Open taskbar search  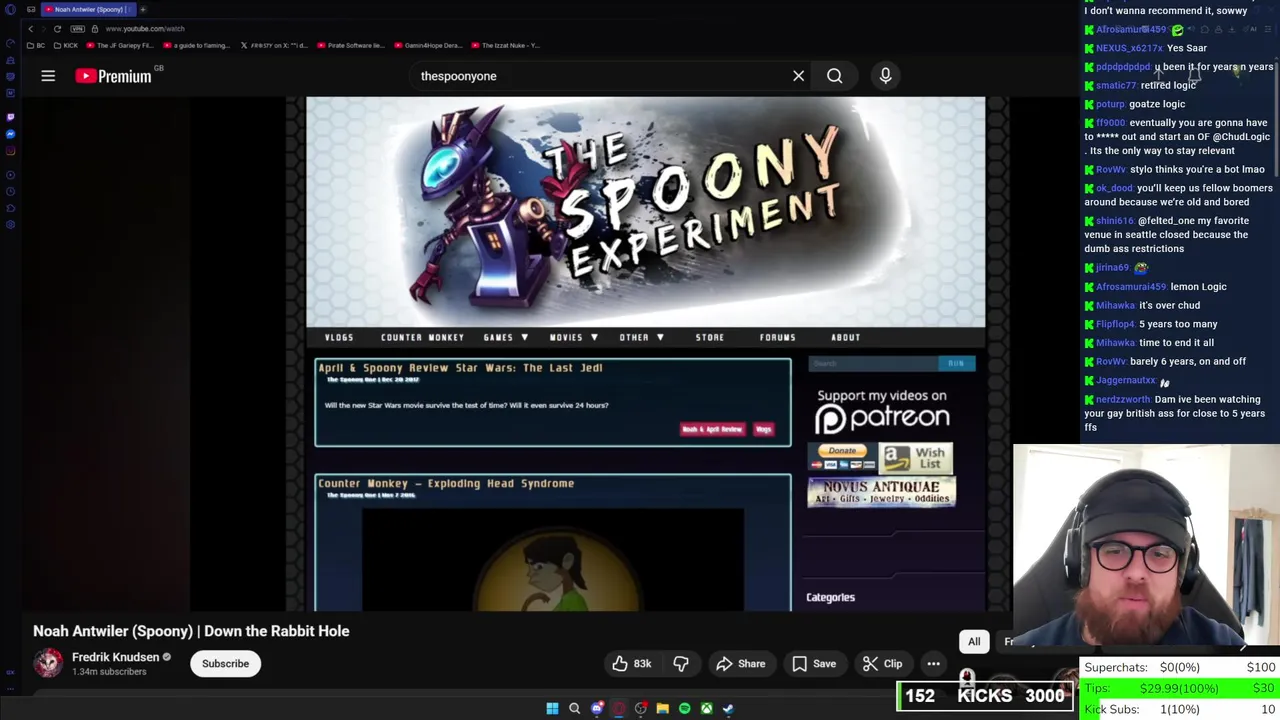click(x=574, y=709)
